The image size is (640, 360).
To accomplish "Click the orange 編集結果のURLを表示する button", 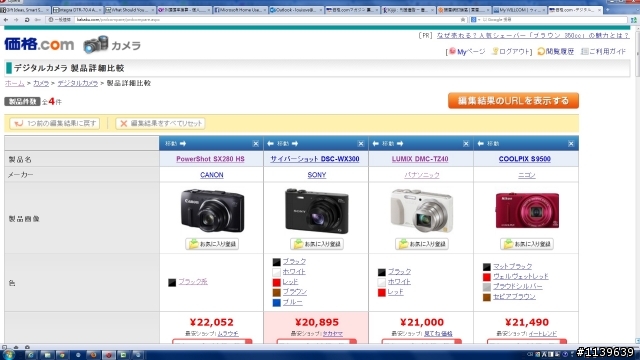I will (513, 101).
